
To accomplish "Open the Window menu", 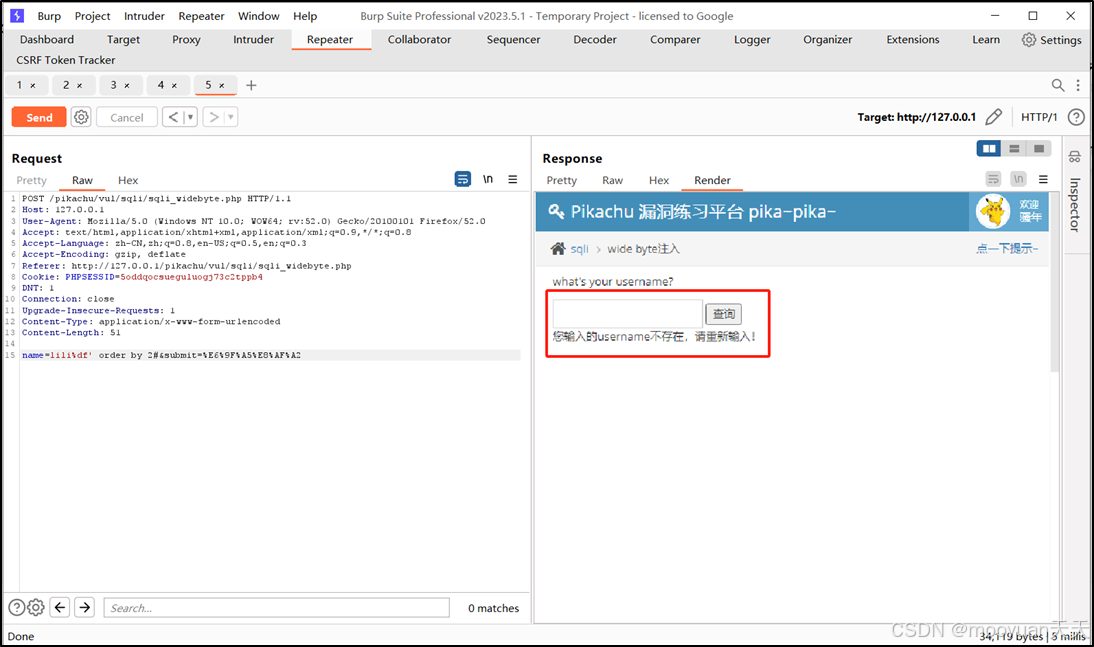I will [x=259, y=16].
